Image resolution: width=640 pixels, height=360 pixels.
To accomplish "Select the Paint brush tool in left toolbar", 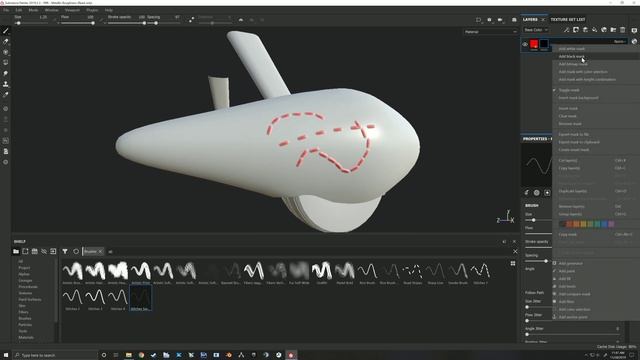I will click(x=6, y=31).
